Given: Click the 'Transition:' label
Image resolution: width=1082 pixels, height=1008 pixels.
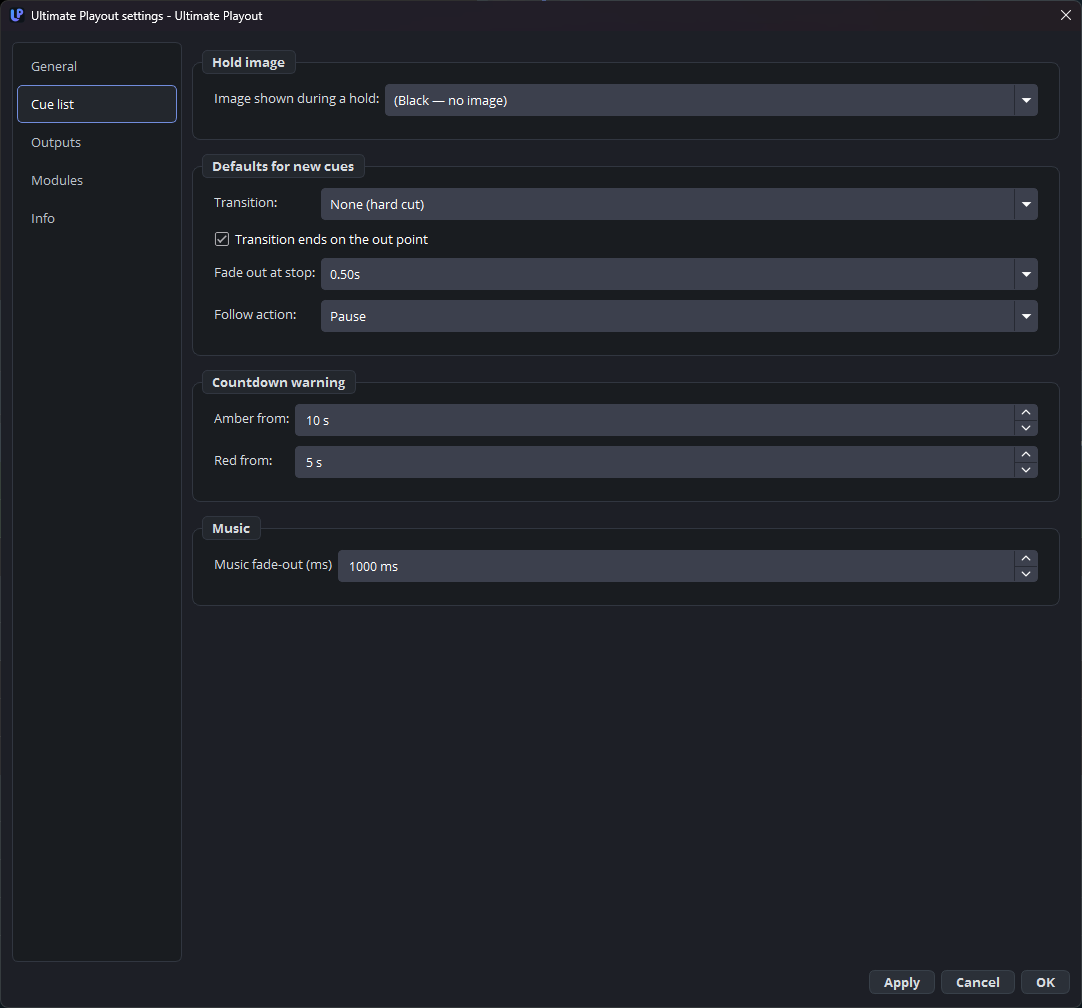Looking at the screenshot, I should pos(246,203).
